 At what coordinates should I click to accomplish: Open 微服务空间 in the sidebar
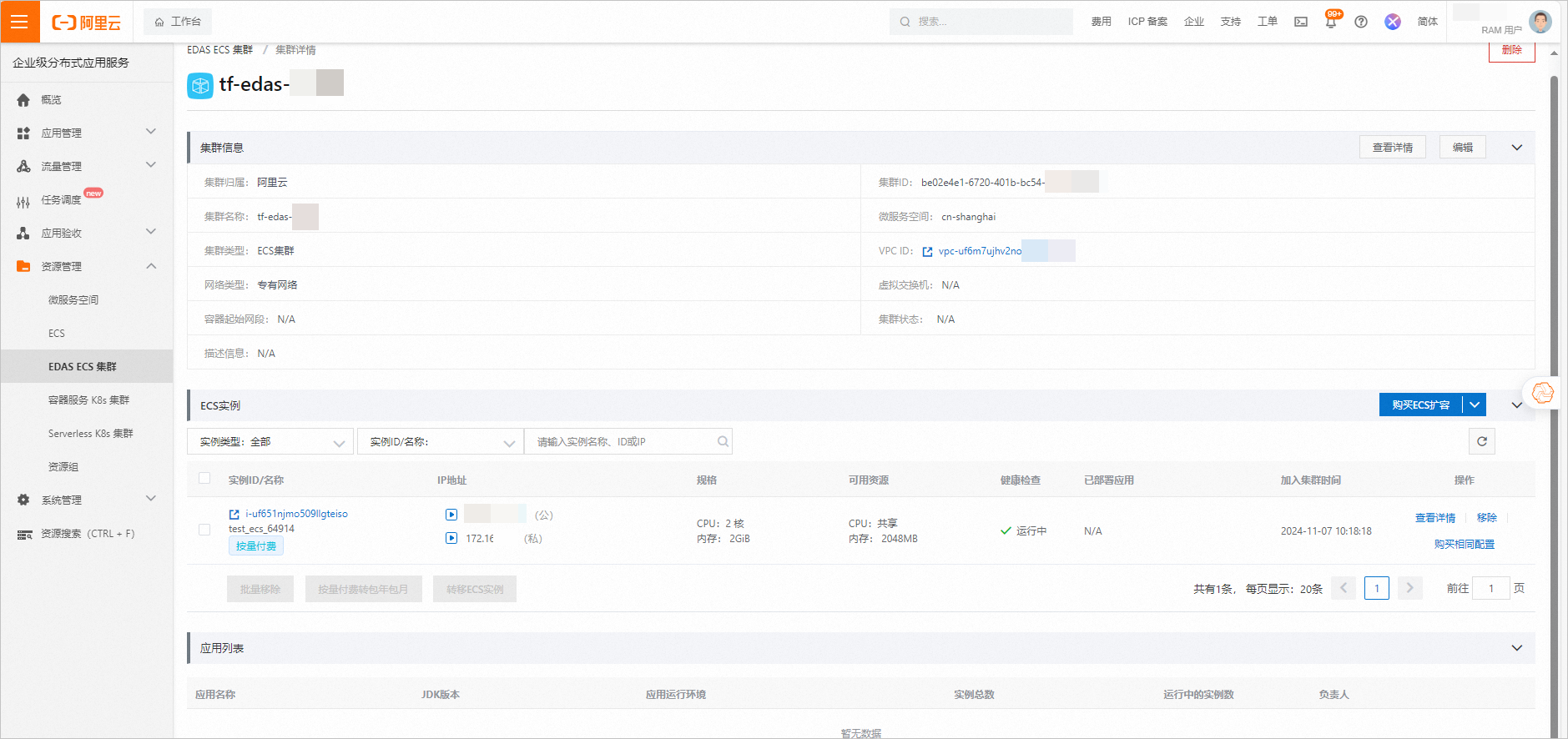pyautogui.click(x=73, y=300)
